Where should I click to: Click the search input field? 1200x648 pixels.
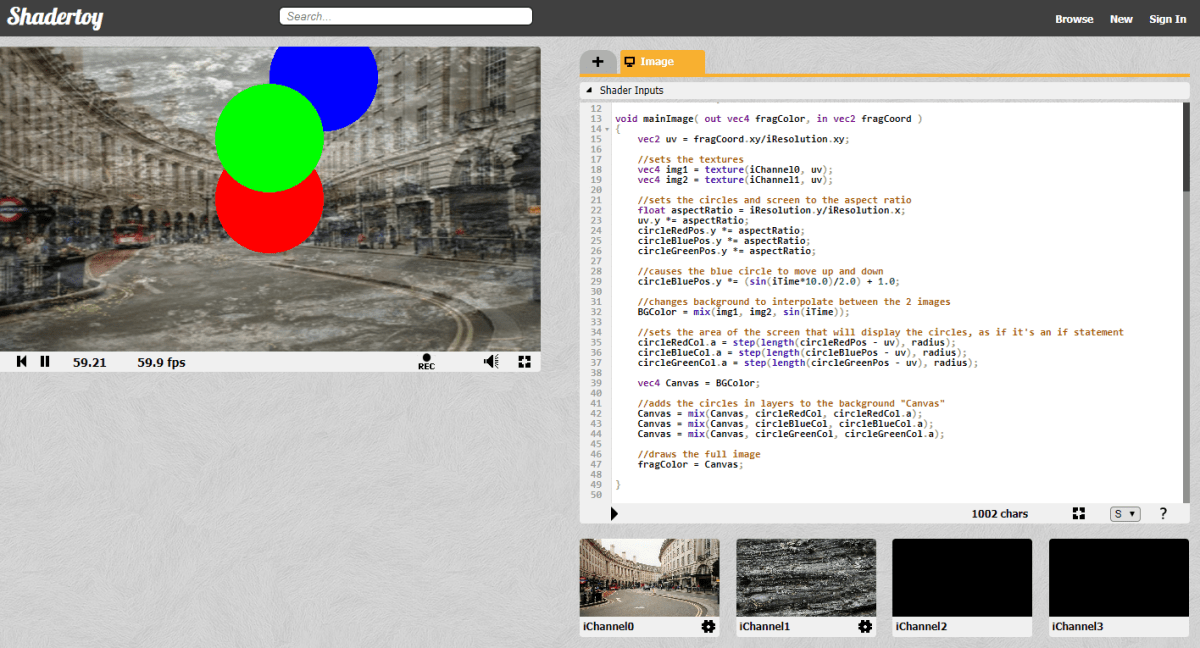pyautogui.click(x=405, y=16)
